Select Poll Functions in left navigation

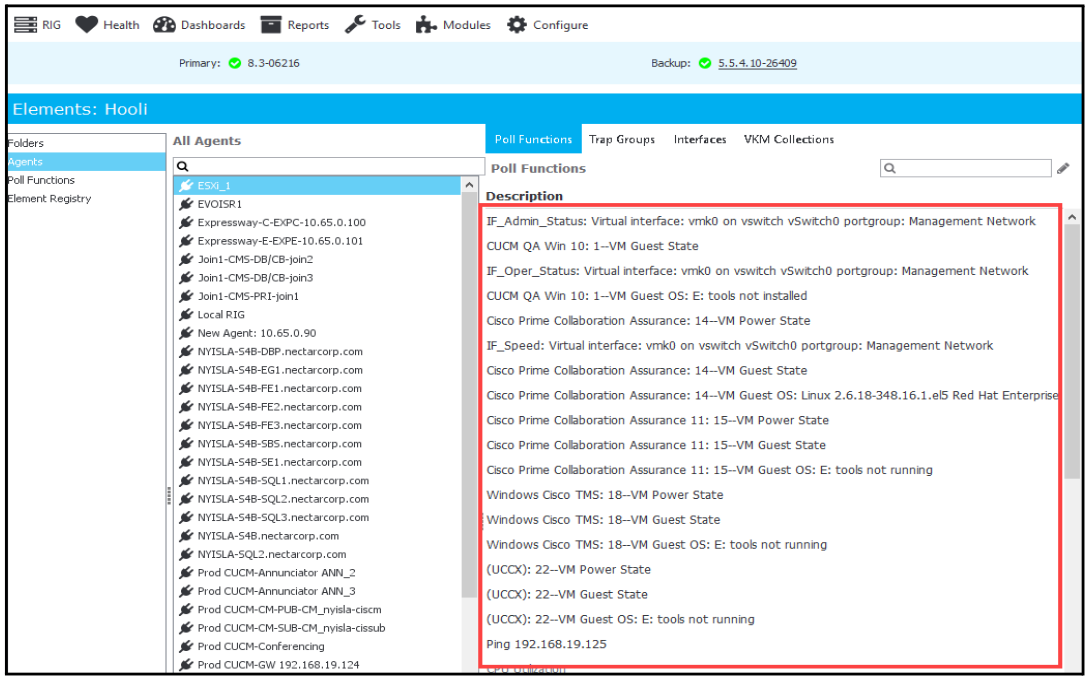41,180
